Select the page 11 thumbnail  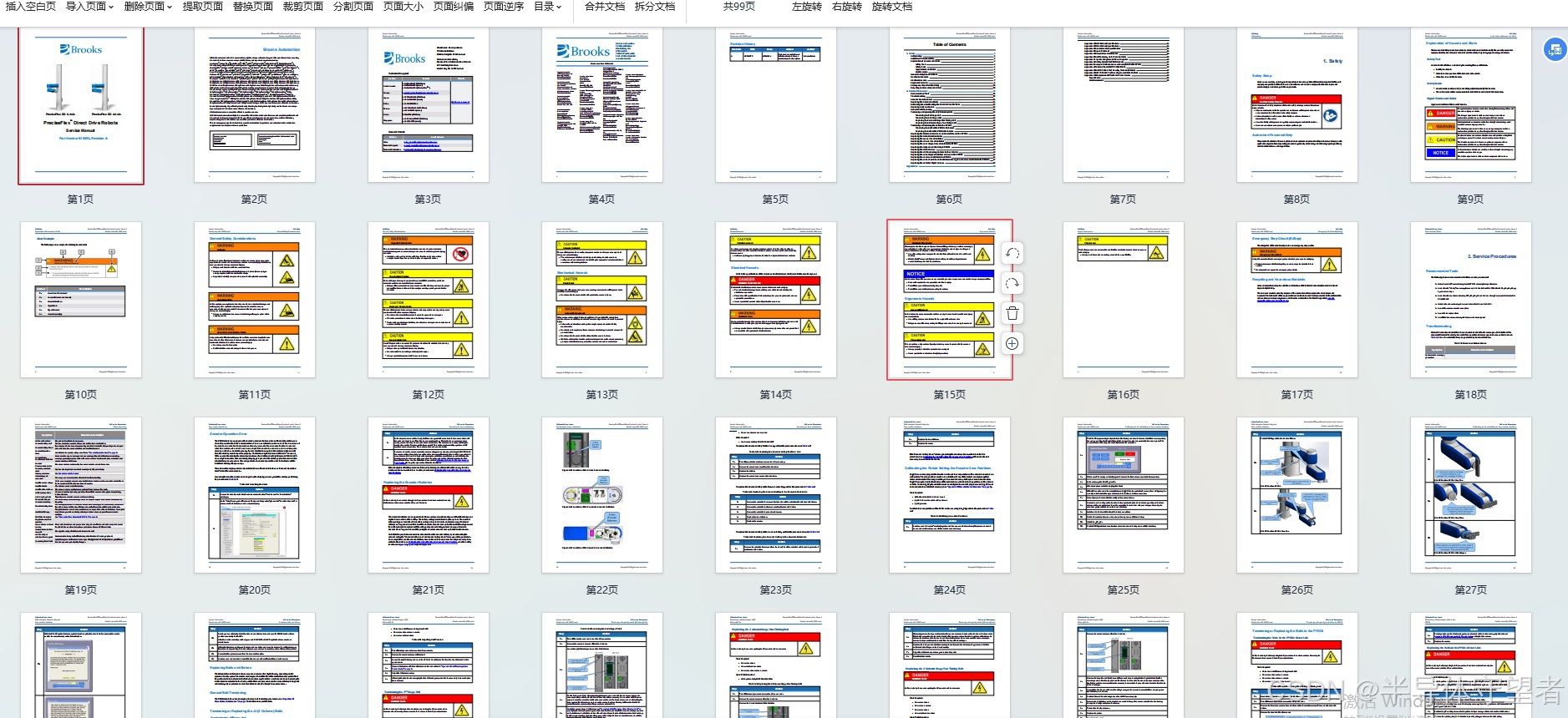click(x=255, y=300)
